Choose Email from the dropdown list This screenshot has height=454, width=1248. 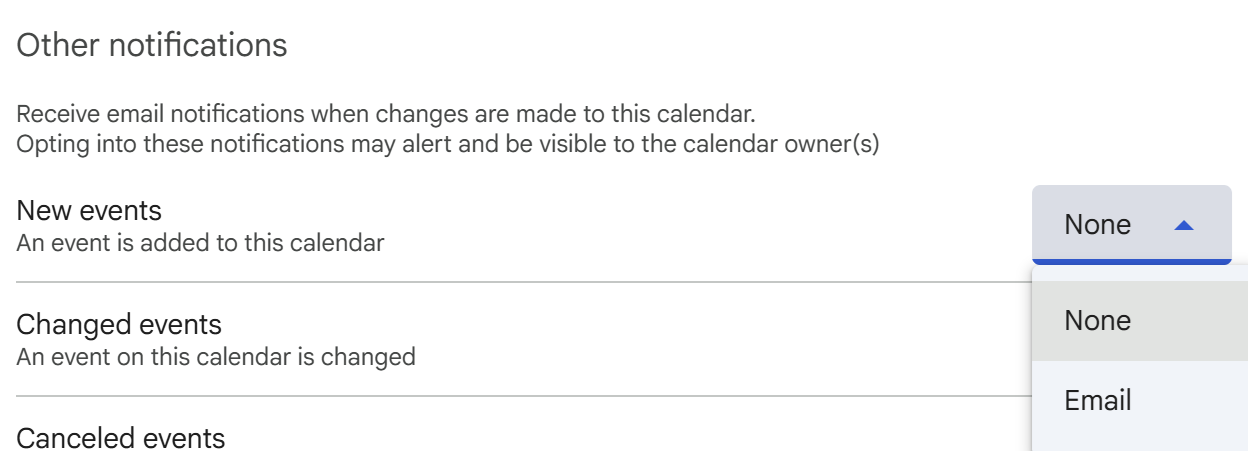point(1098,401)
